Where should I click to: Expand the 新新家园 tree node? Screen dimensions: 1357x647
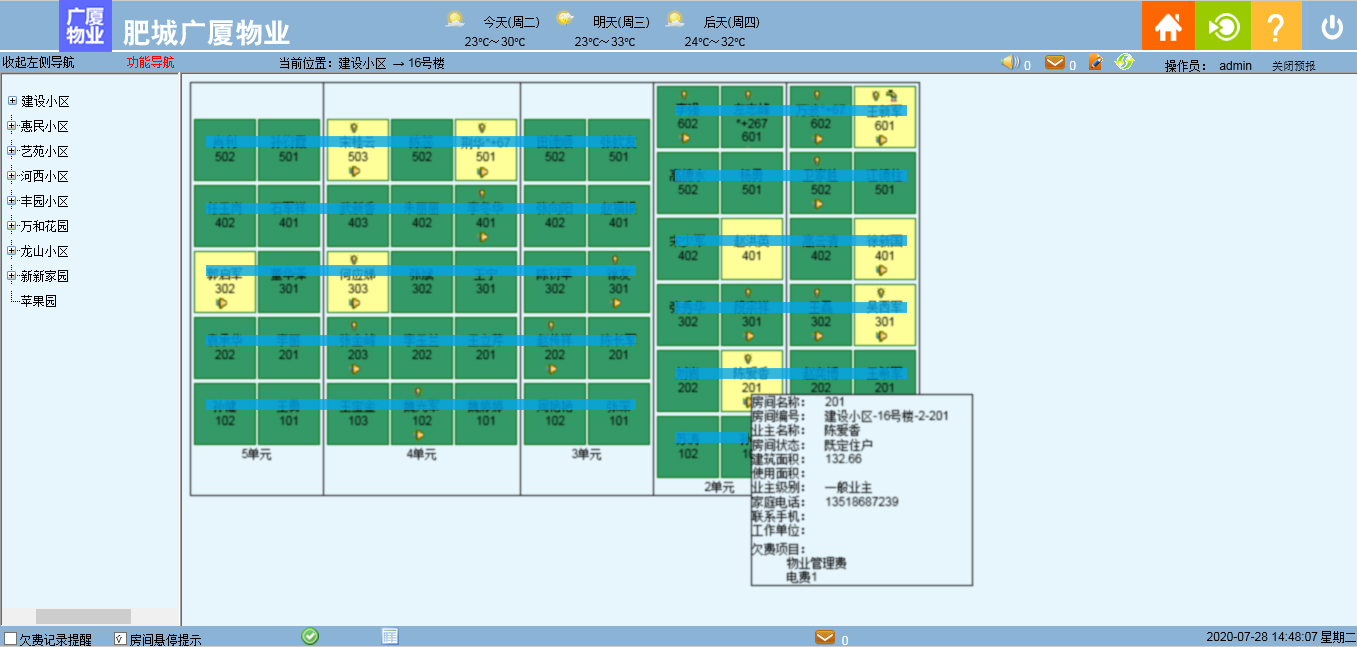[x=12, y=275]
